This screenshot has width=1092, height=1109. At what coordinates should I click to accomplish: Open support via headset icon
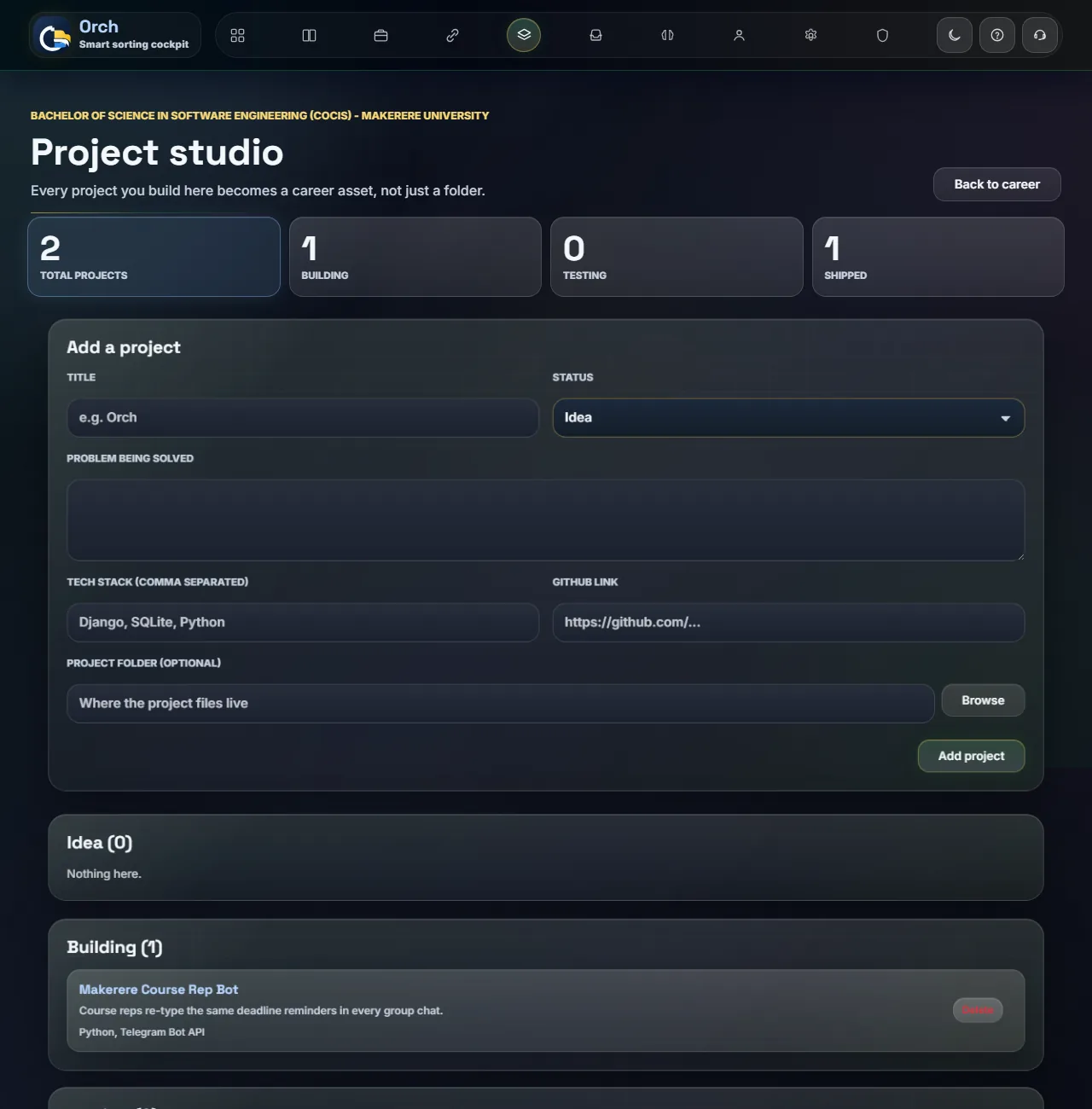1040,35
